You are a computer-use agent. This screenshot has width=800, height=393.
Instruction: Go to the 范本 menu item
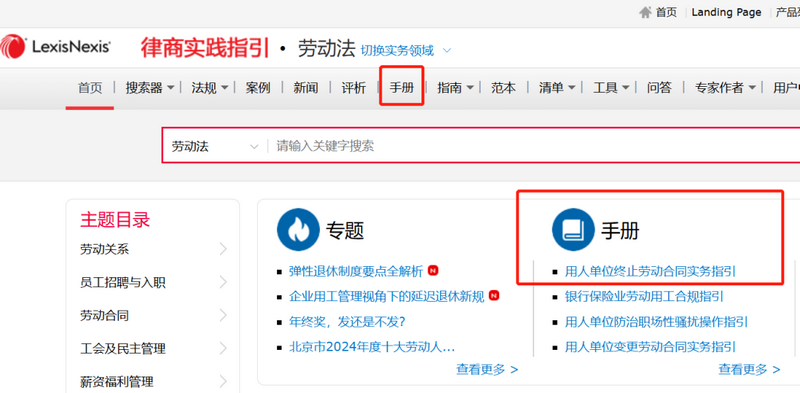(503, 88)
